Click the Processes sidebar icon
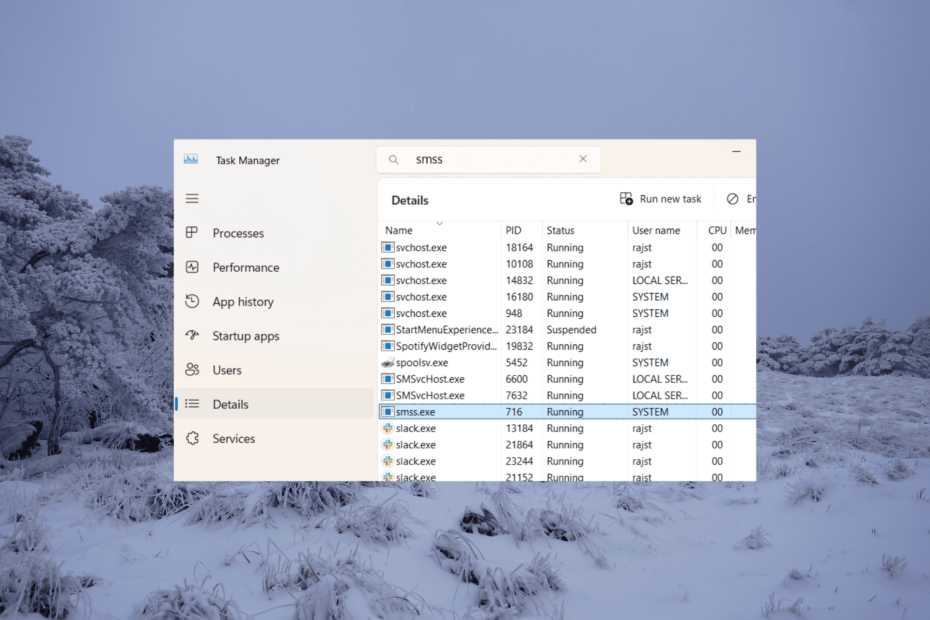Image resolution: width=930 pixels, height=620 pixels. tap(192, 233)
